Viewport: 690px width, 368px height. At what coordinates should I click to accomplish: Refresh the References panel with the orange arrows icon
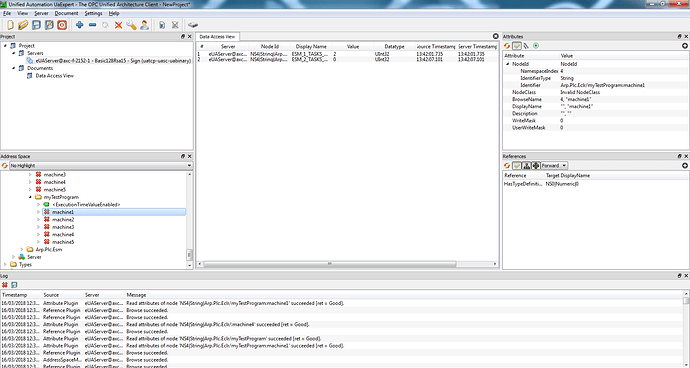(x=507, y=166)
